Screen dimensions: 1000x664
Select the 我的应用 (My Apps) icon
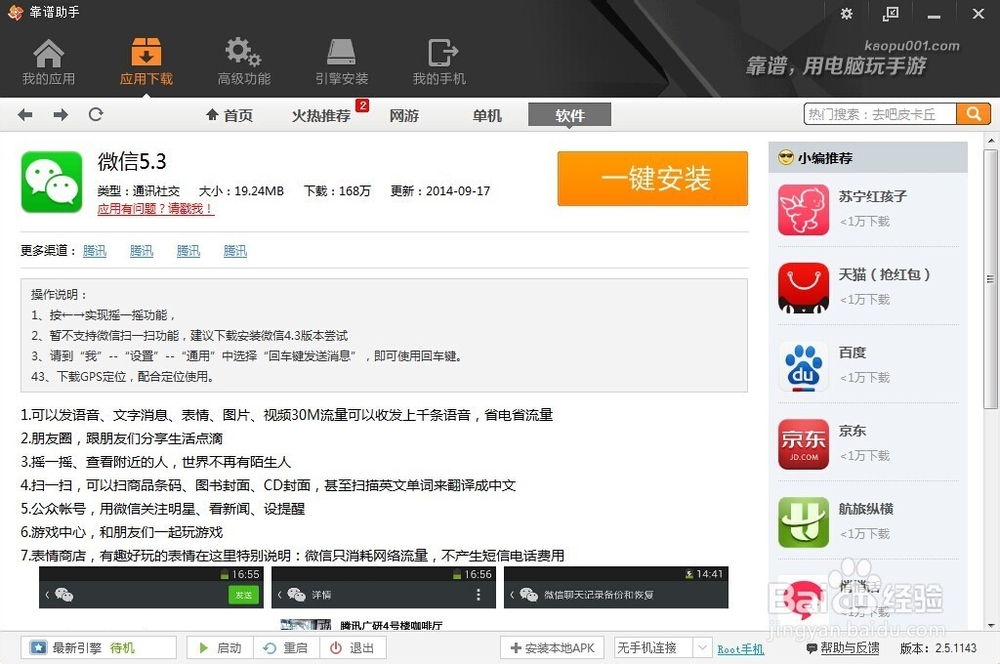tap(48, 58)
